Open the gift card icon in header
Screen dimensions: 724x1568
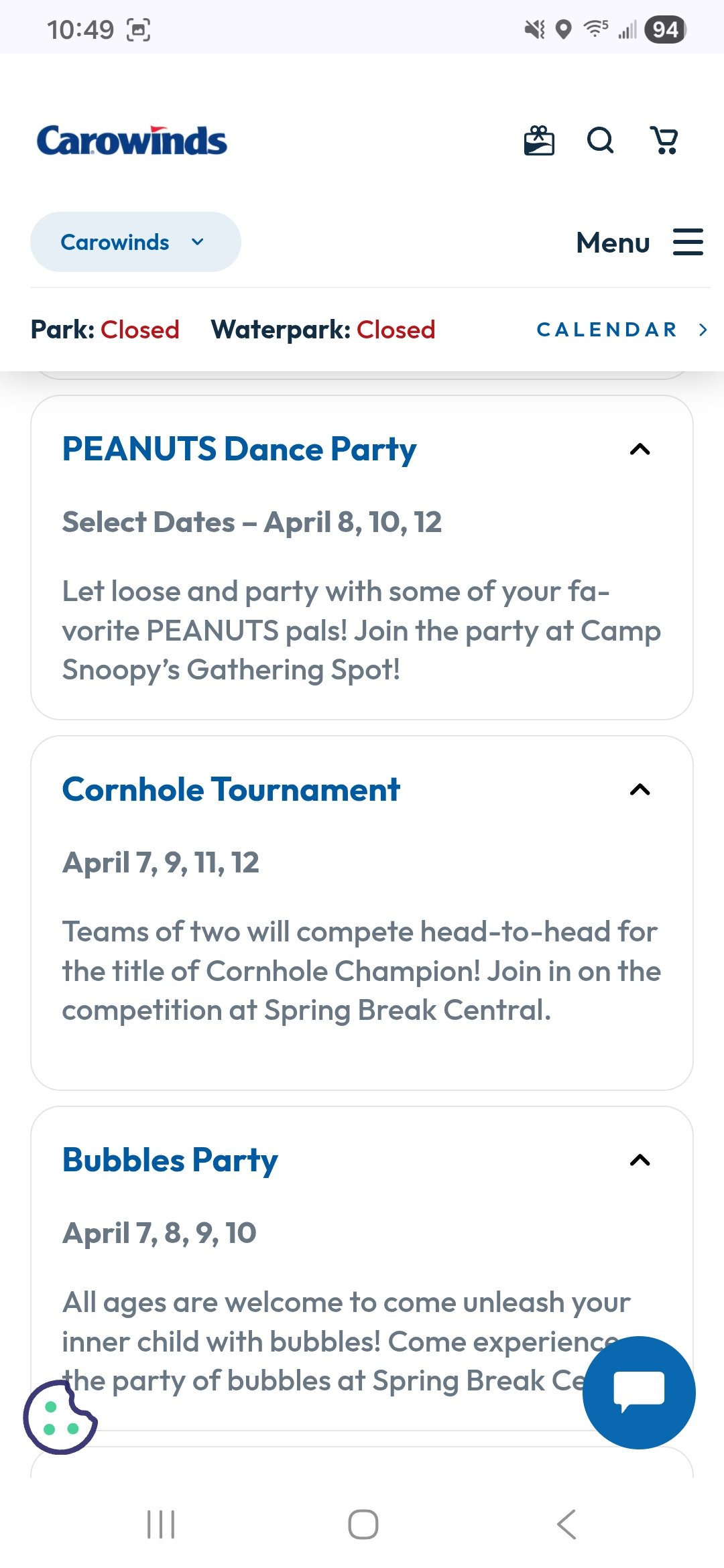(539, 141)
